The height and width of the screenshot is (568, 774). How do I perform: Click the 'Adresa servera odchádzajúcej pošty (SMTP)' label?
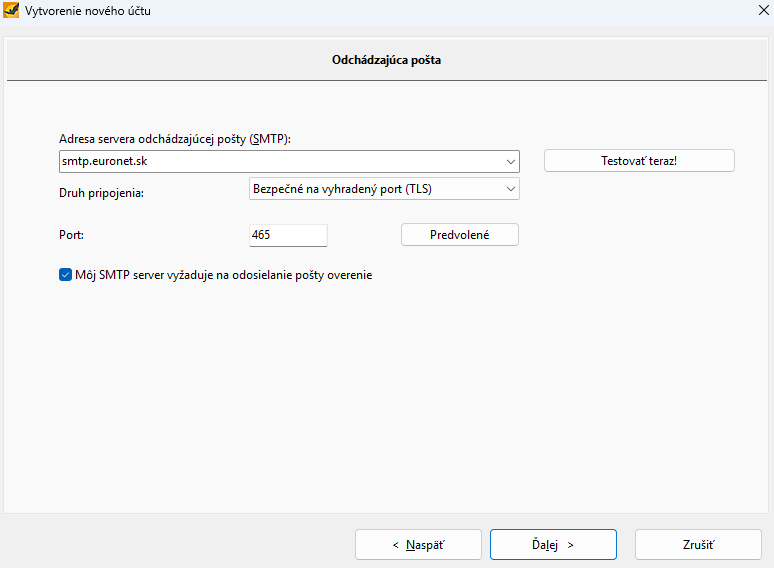pos(175,139)
